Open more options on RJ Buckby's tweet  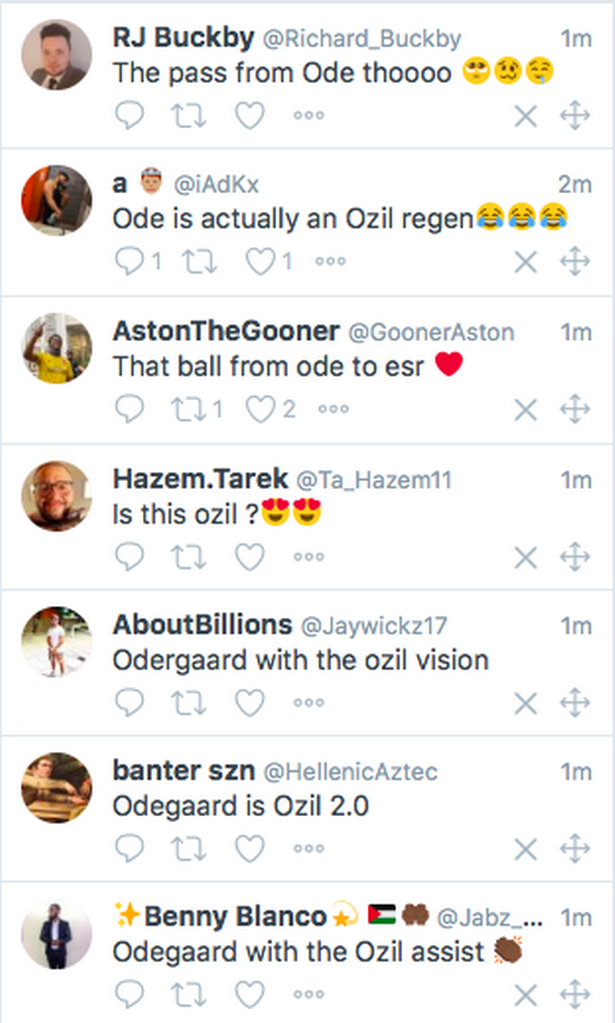308,116
